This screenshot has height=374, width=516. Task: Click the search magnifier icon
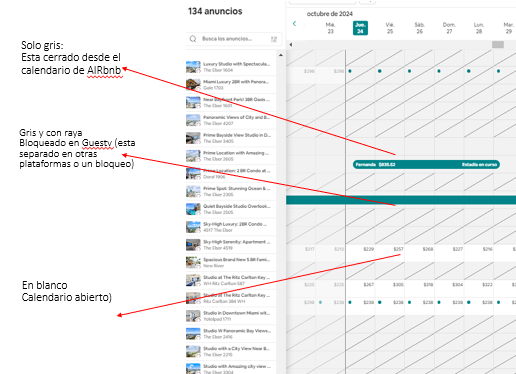193,39
